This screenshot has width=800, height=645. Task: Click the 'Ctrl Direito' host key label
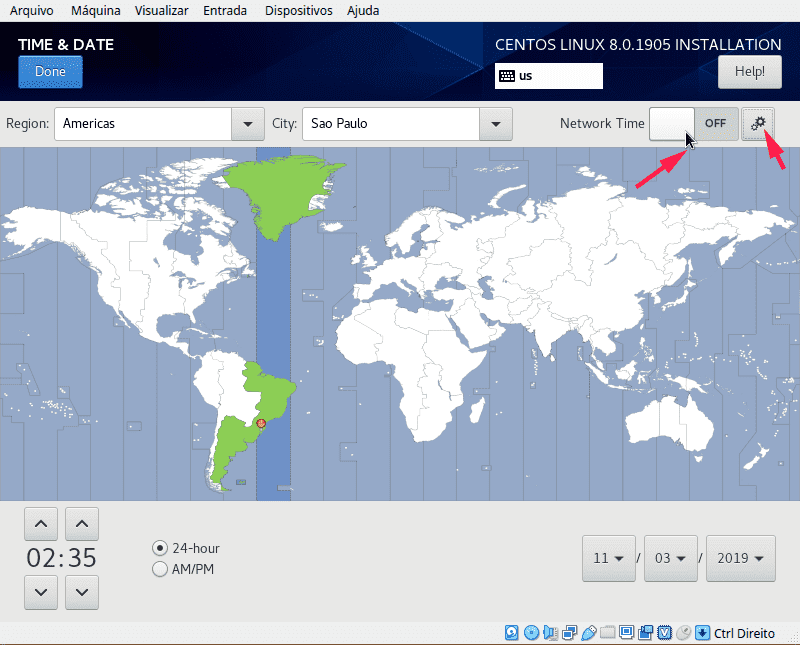744,633
